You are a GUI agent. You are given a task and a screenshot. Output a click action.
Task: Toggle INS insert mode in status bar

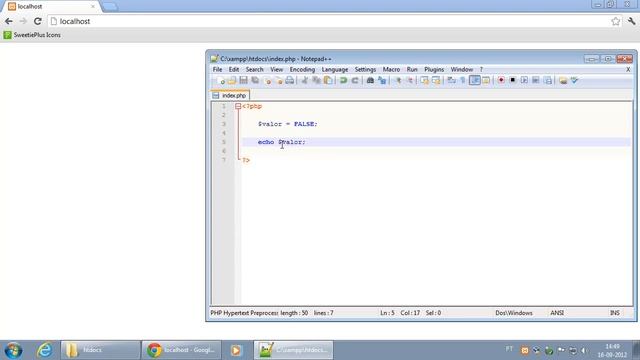(x=615, y=313)
